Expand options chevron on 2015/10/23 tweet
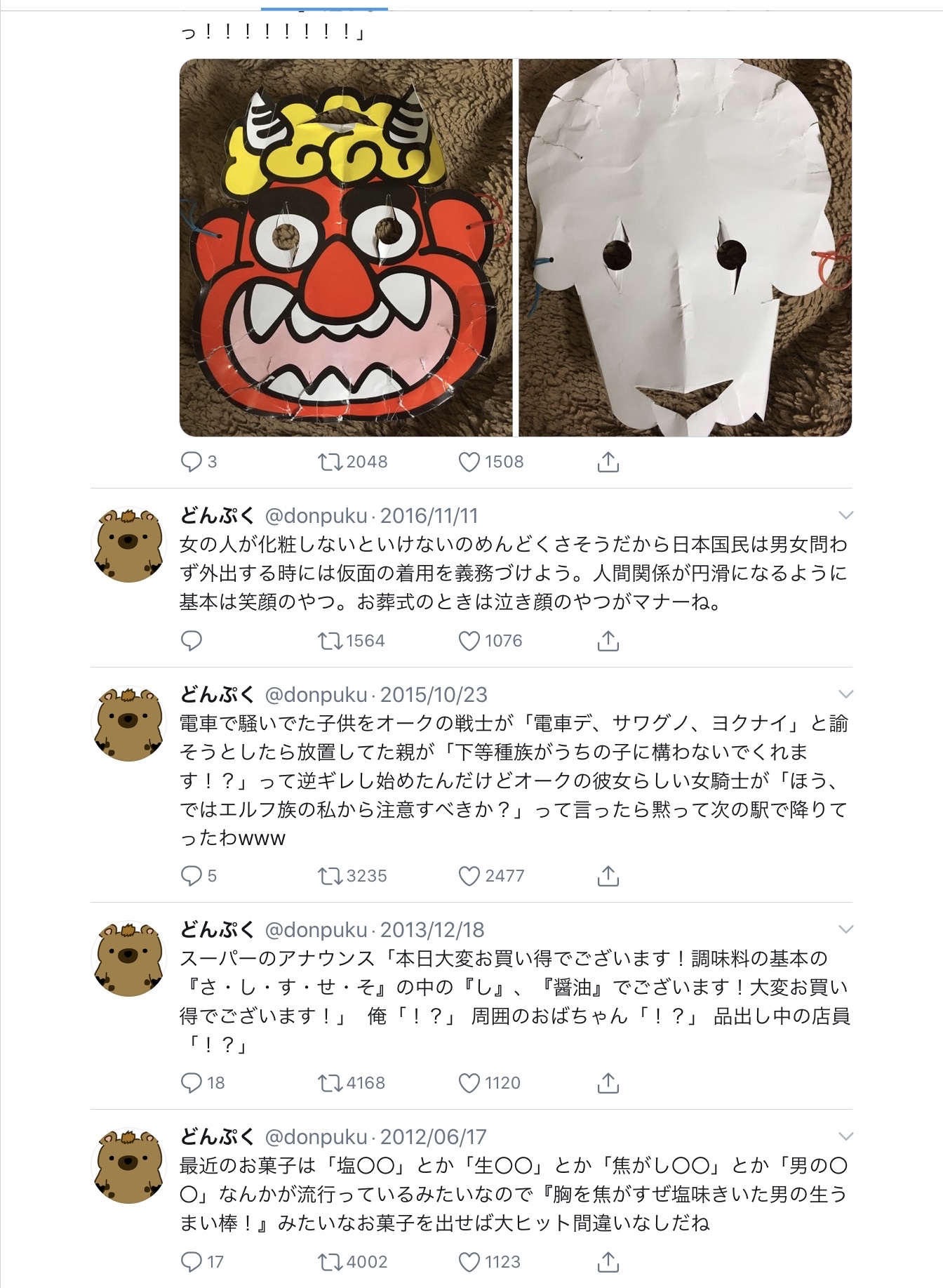943x1288 pixels. click(x=846, y=694)
